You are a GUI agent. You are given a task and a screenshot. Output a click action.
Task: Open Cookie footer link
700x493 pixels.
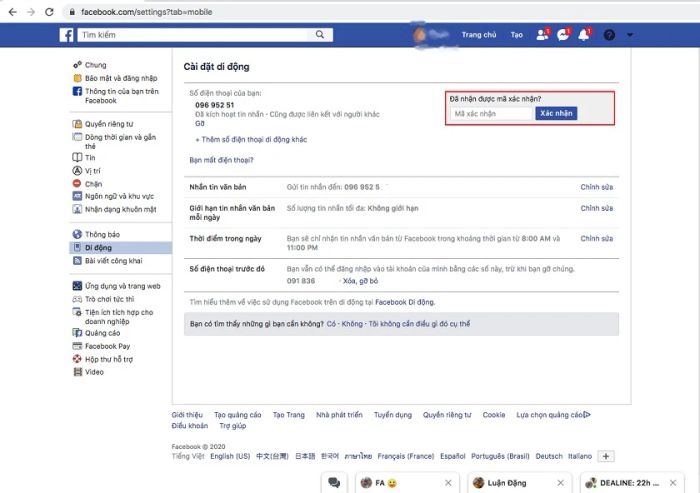pyautogui.click(x=494, y=414)
